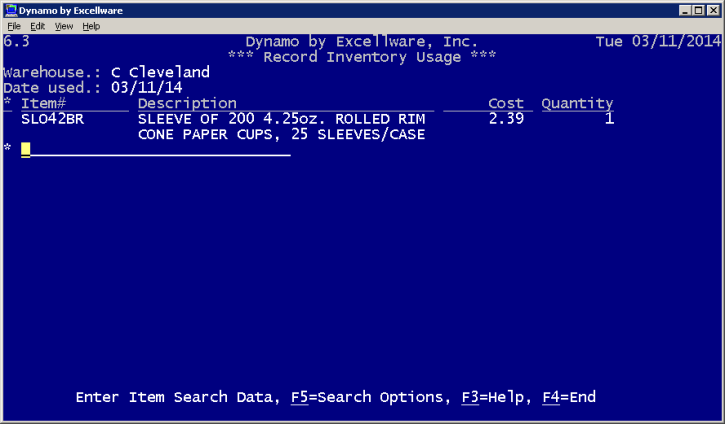
Task: Maximize the Dynamo window
Action: tap(699, 10)
